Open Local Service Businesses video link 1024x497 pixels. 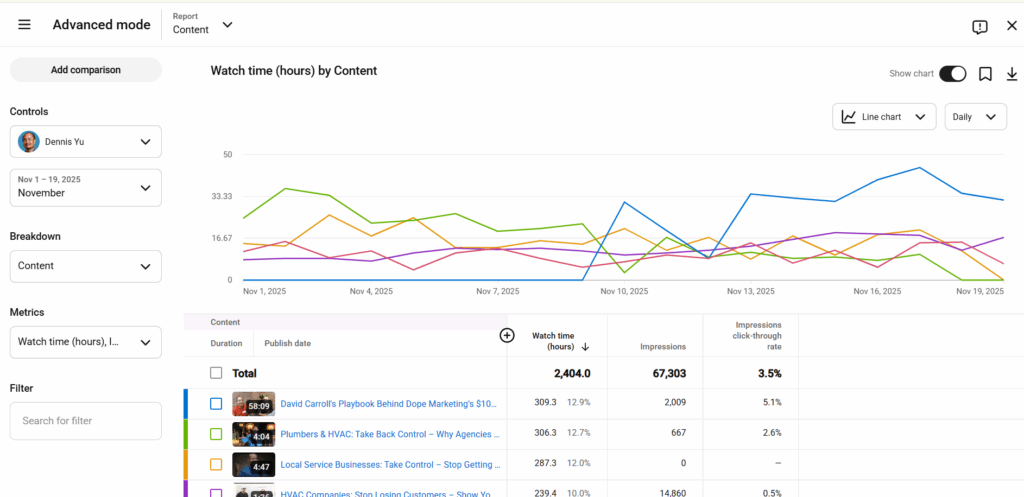[x=390, y=464]
